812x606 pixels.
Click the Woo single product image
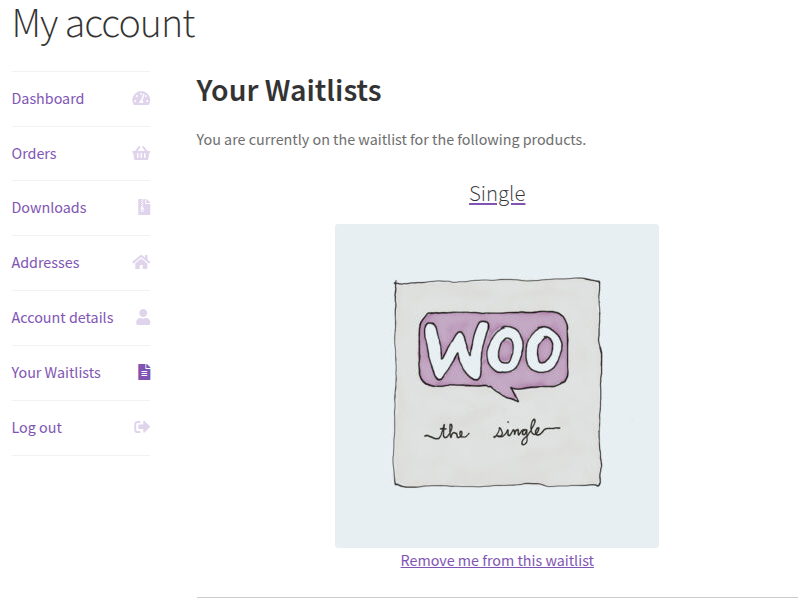click(497, 385)
